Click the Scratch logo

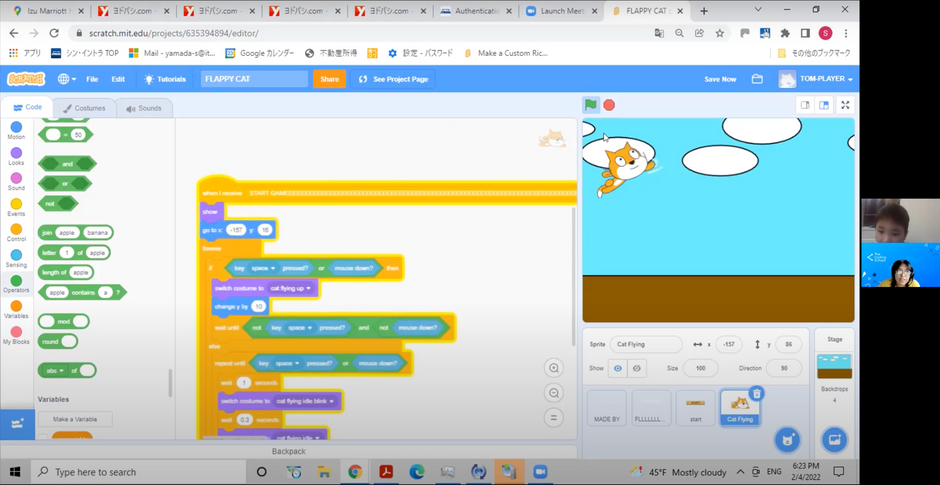click(26, 79)
